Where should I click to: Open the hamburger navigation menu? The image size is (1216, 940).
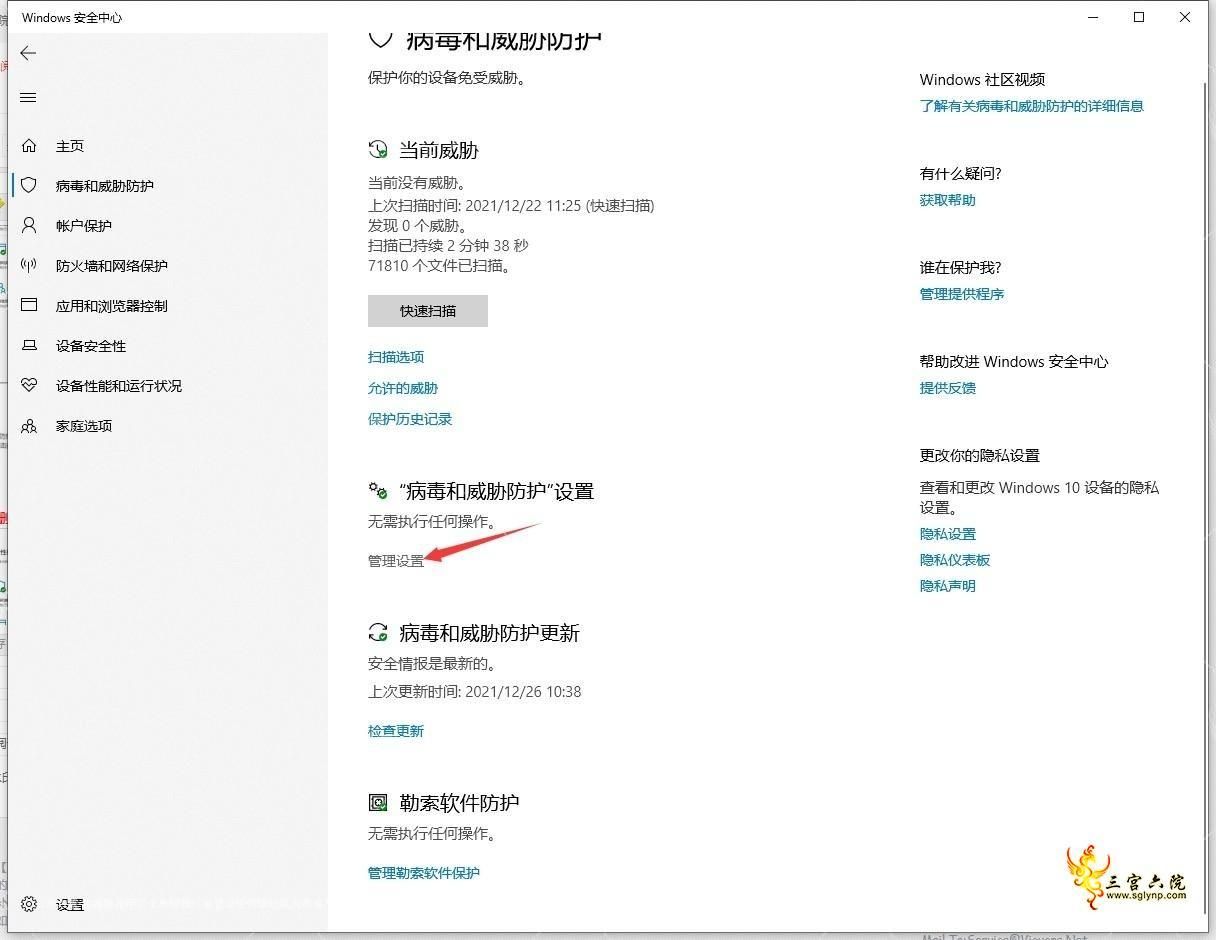[x=28, y=97]
